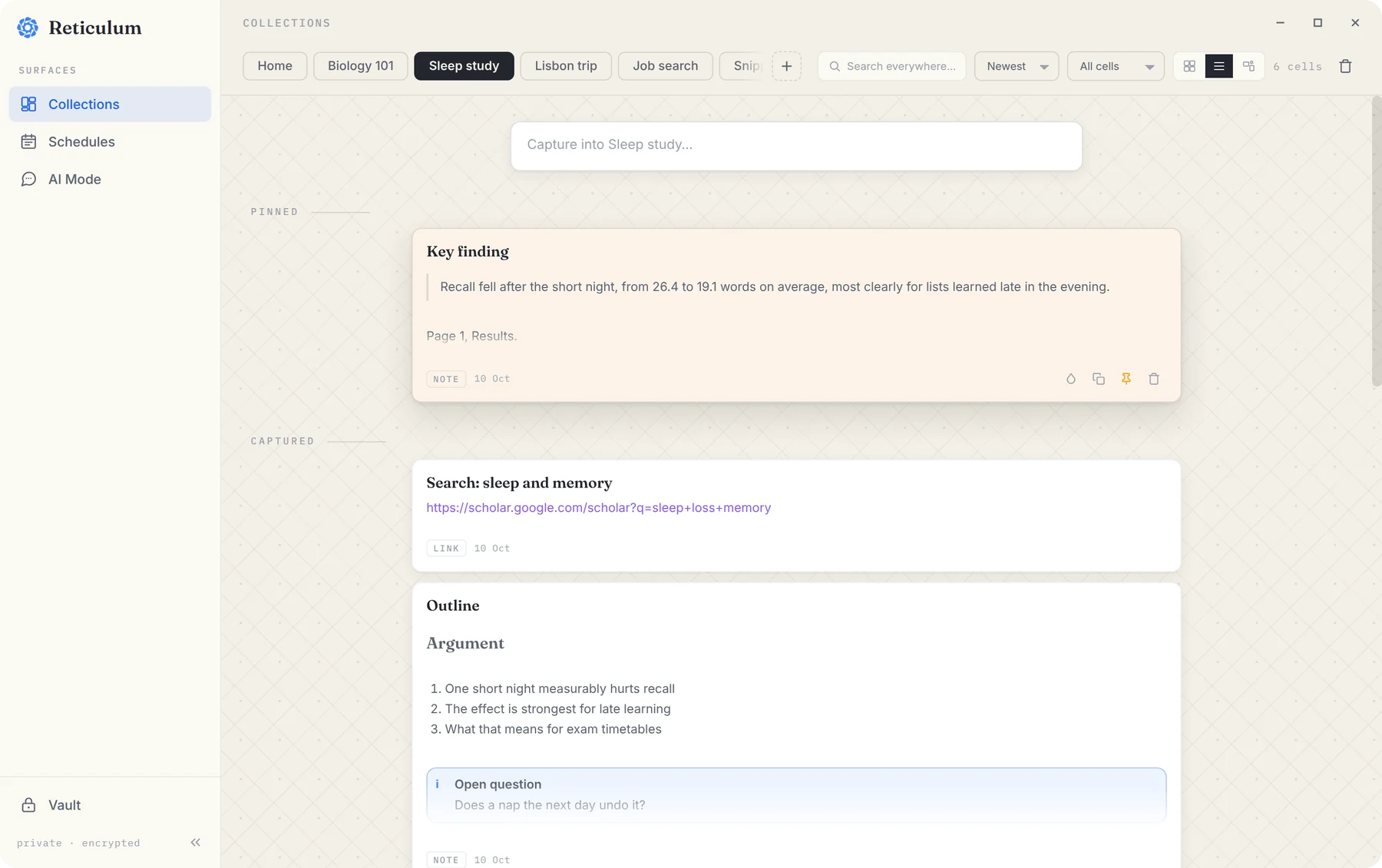Screen dimensions: 1382x868
Task: Click the Argument heading in Outline
Action: pyautogui.click(x=465, y=643)
